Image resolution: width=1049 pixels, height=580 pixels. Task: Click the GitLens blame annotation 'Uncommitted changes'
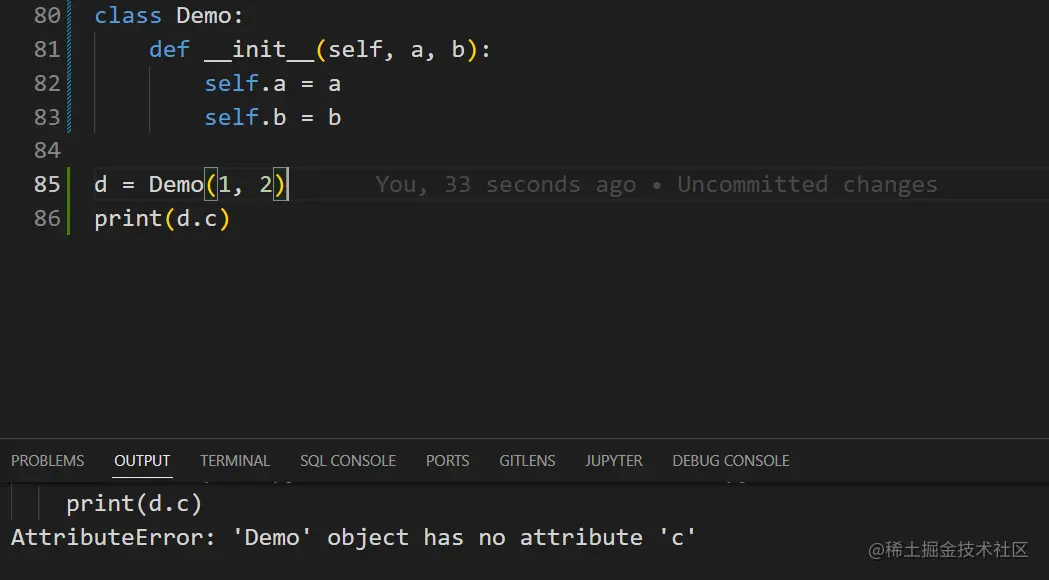pos(807,185)
